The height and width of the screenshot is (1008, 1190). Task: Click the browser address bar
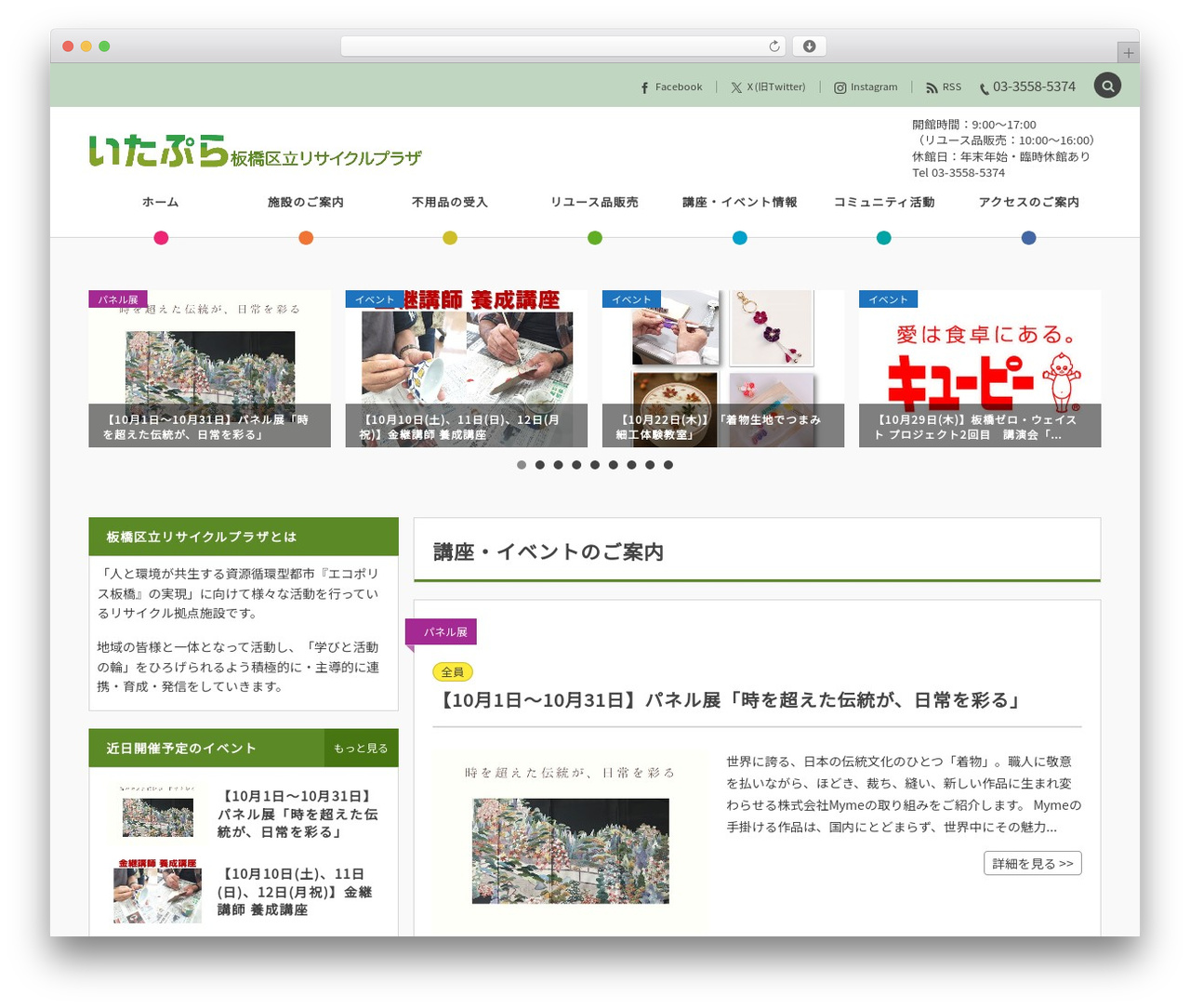click(x=562, y=46)
